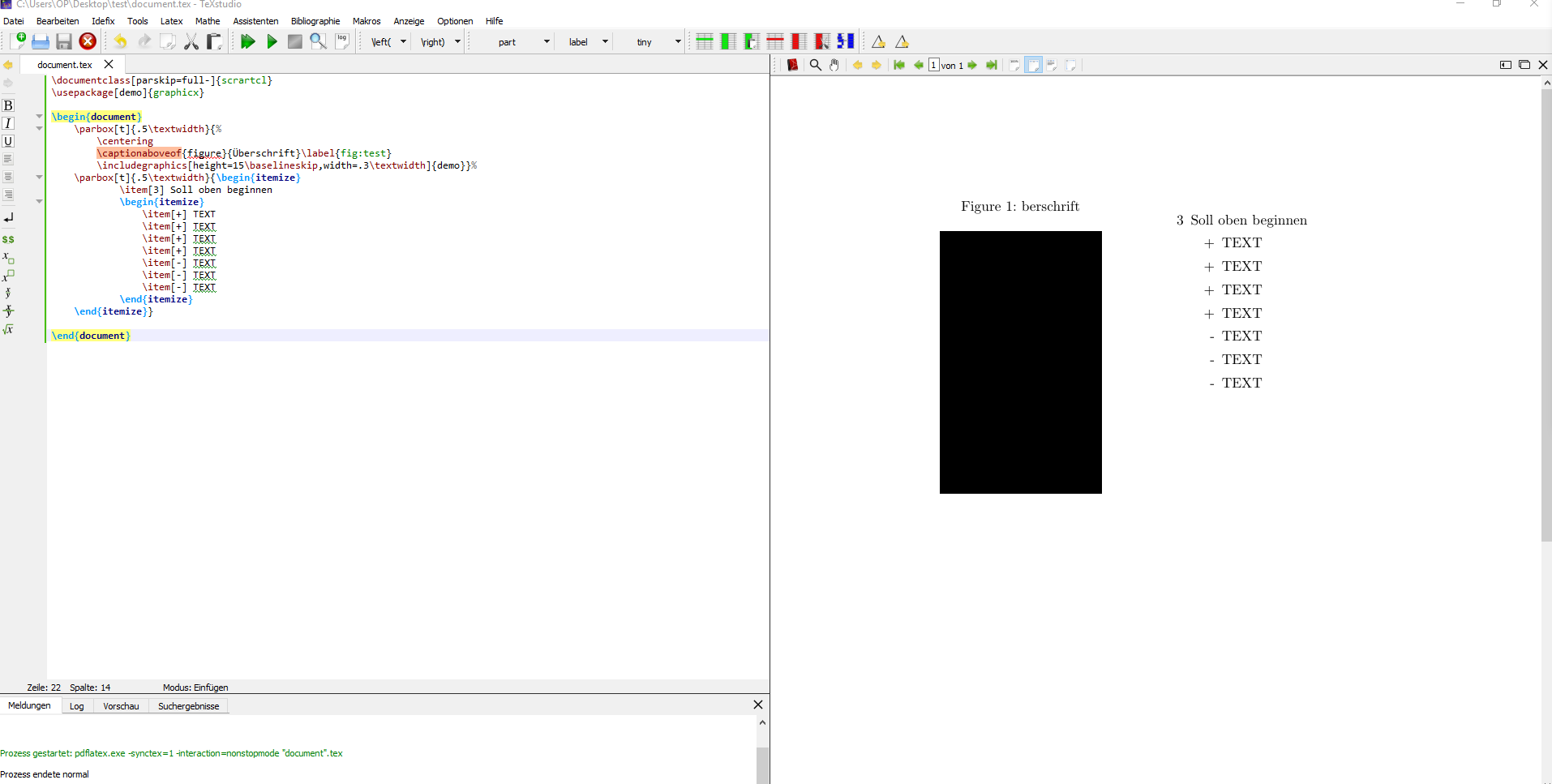Toggle 100% zoom in the PDF viewer
Image resolution: width=1552 pixels, height=784 pixels.
coord(1014,65)
